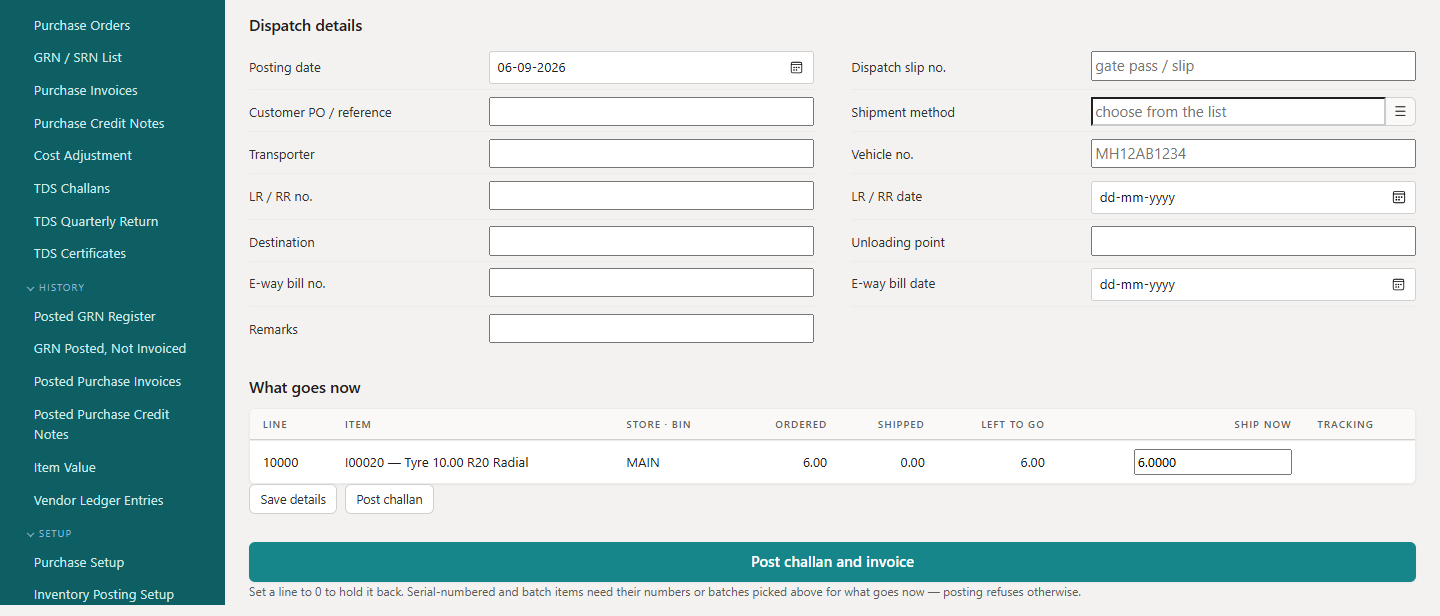
Task: Collapse the SETUP sidebar section
Action: pyautogui.click(x=48, y=534)
